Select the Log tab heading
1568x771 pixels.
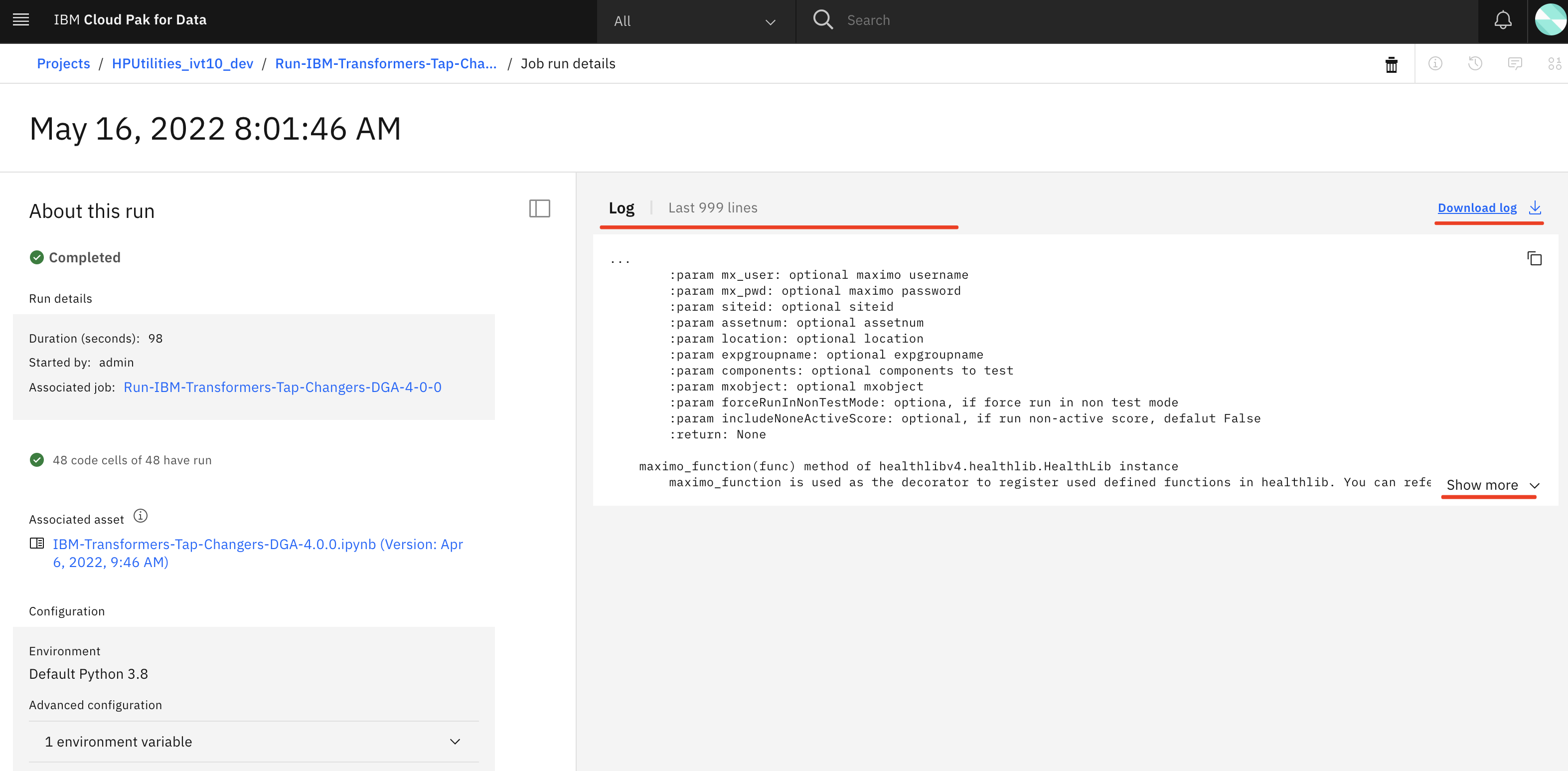point(622,208)
